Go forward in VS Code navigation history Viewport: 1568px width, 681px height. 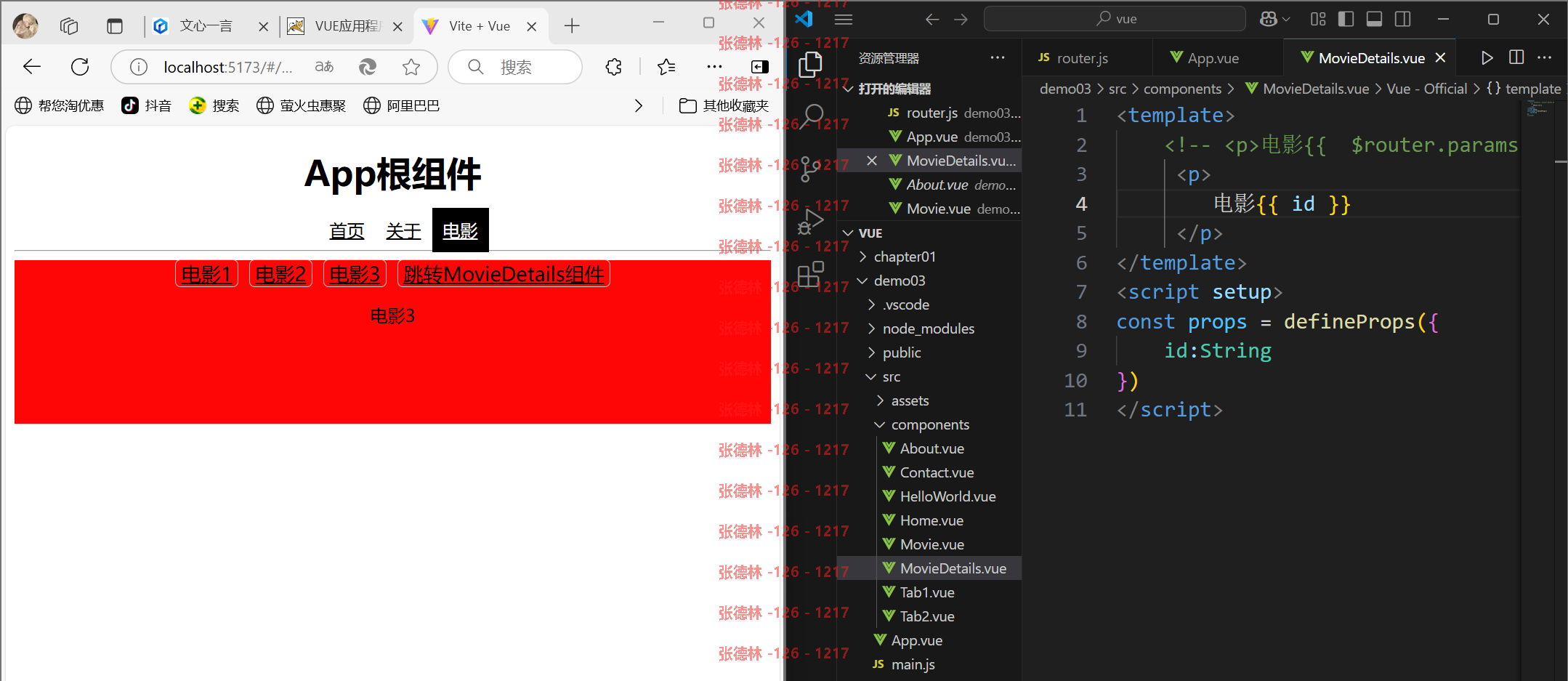pos(961,20)
